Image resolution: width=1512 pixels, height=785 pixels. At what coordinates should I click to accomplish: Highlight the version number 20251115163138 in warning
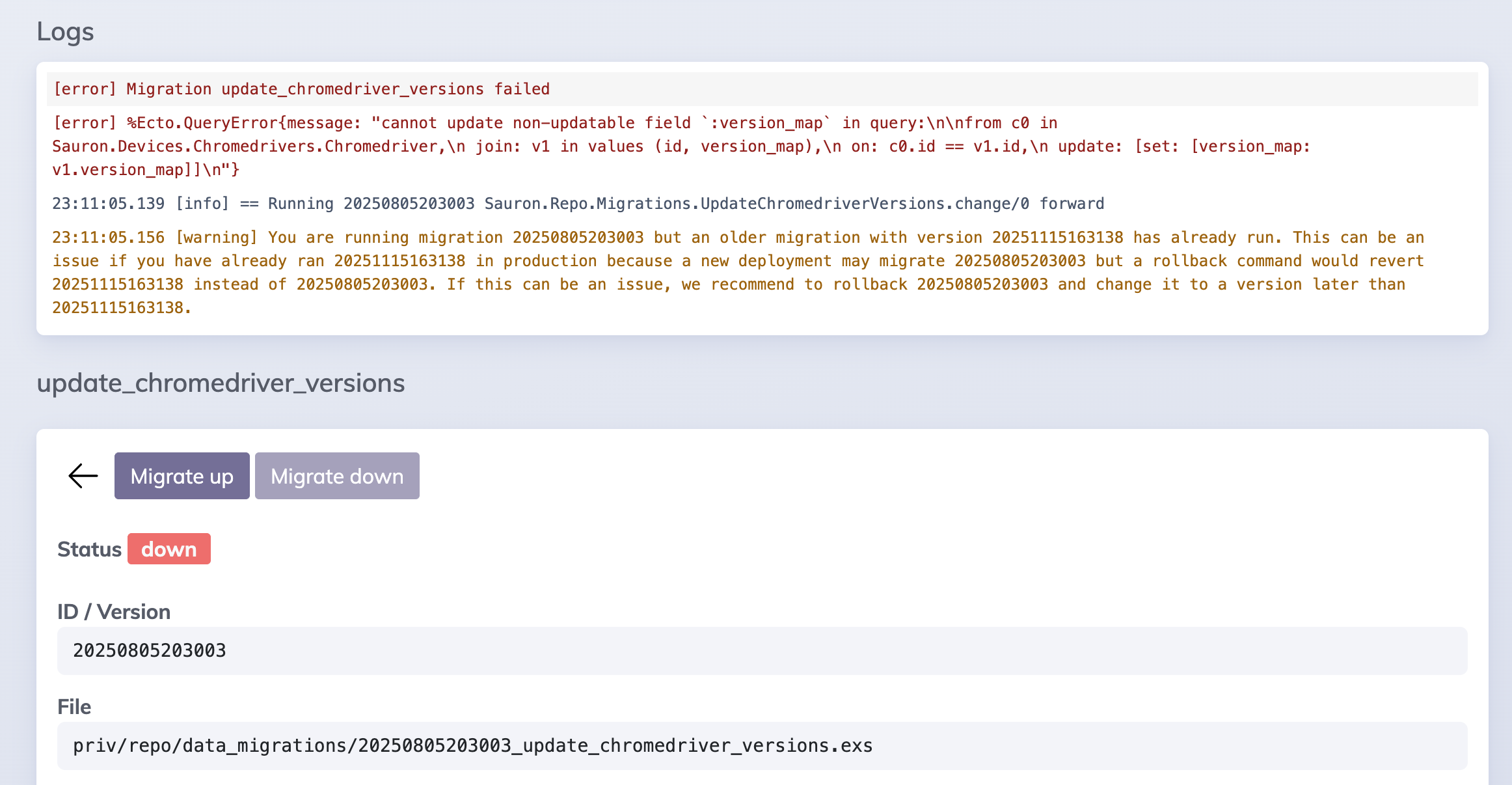coord(1057,237)
